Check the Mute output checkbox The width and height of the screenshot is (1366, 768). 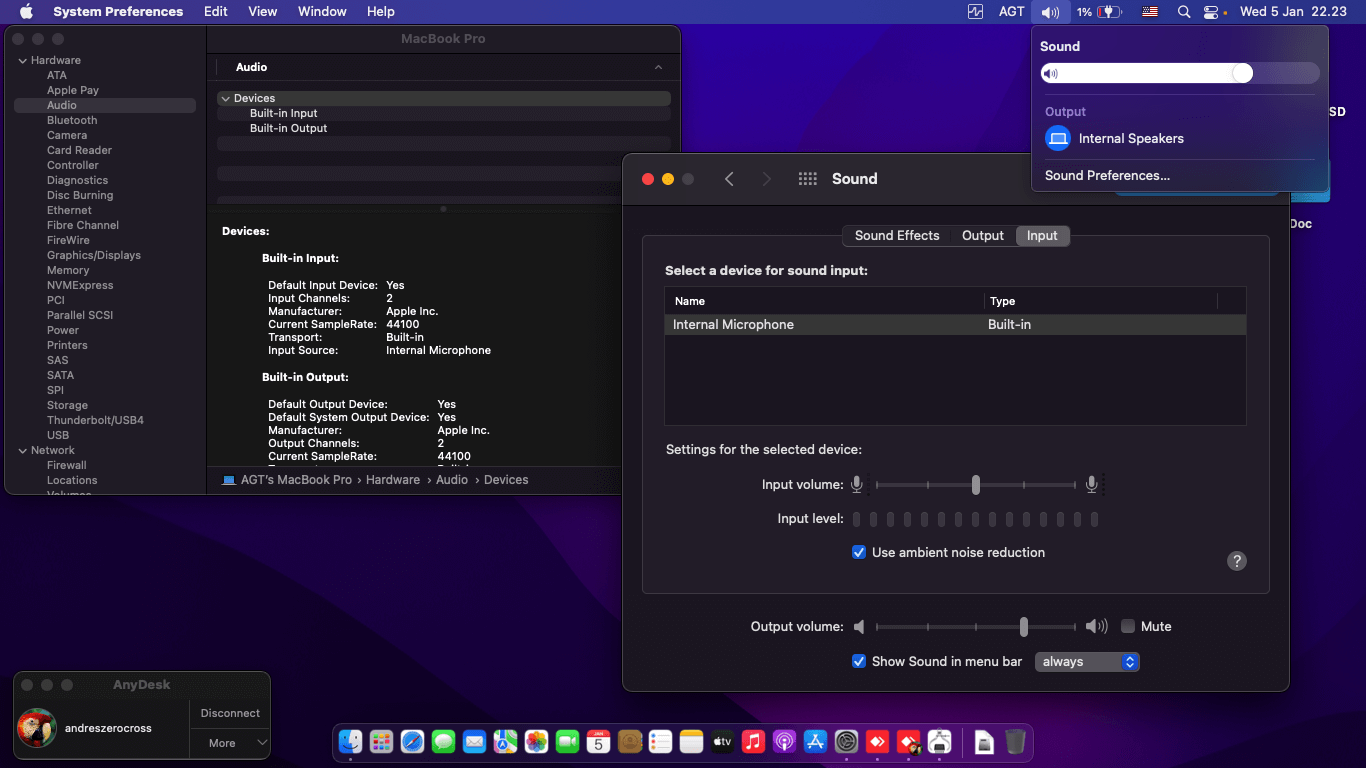coord(1128,627)
